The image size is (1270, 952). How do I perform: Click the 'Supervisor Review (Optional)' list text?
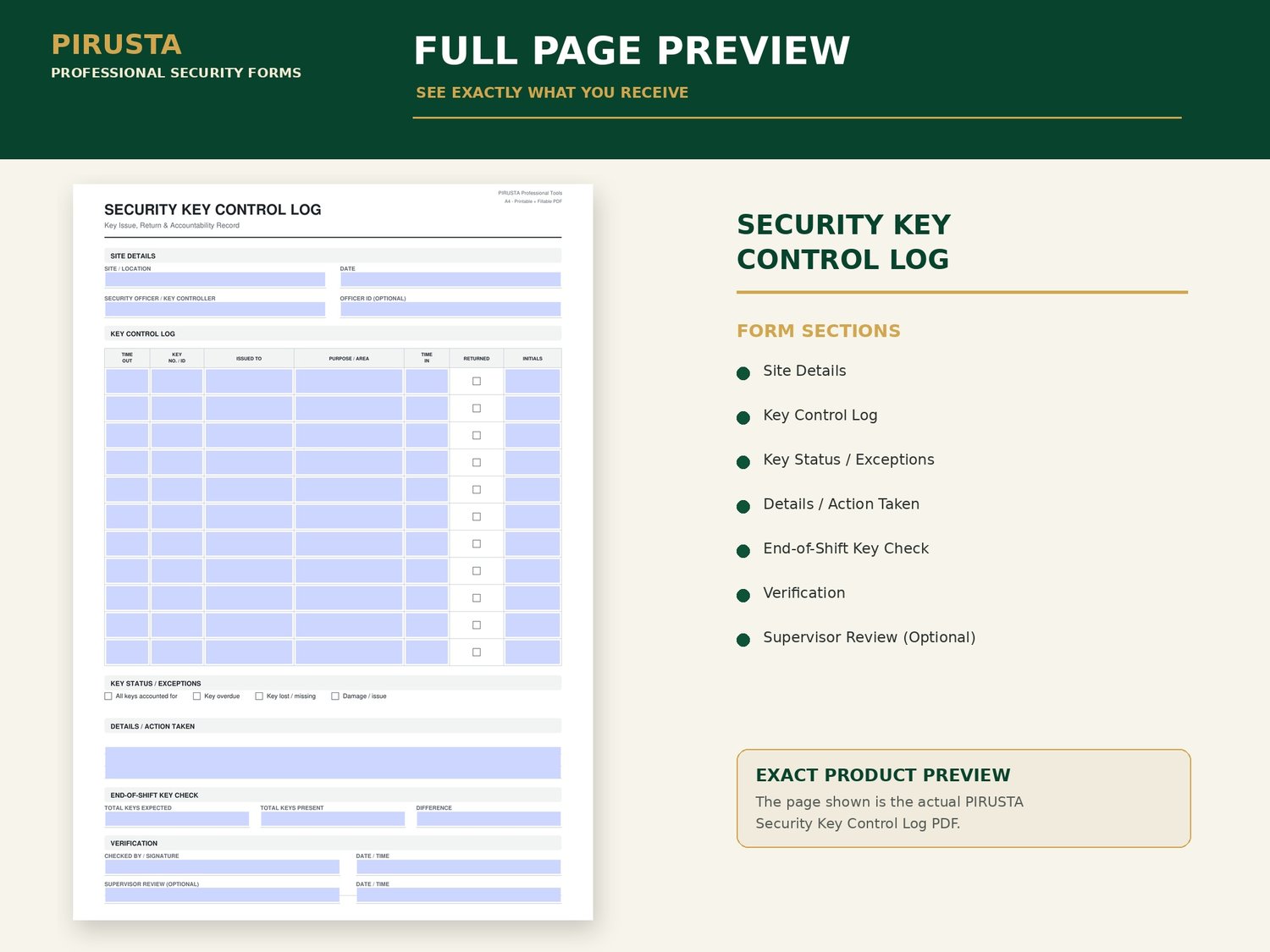click(x=869, y=637)
